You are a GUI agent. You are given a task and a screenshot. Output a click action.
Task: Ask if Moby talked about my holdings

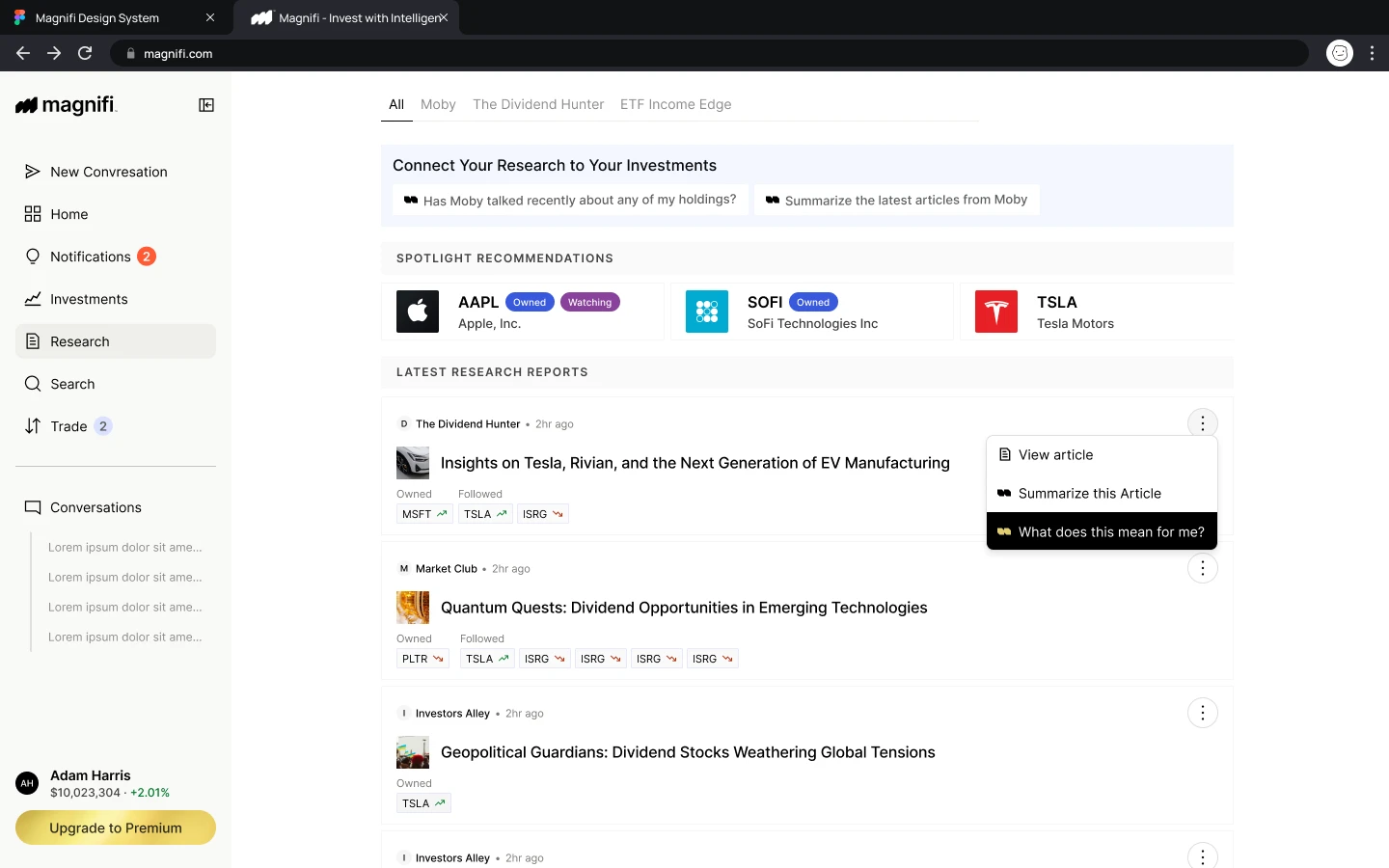[x=570, y=200]
